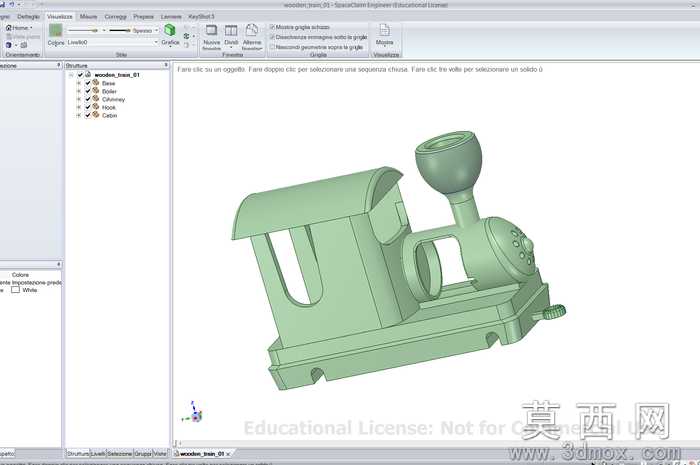700x465 pixels.
Task: Switch to the Viste panel tab
Action: pyautogui.click(x=160, y=453)
